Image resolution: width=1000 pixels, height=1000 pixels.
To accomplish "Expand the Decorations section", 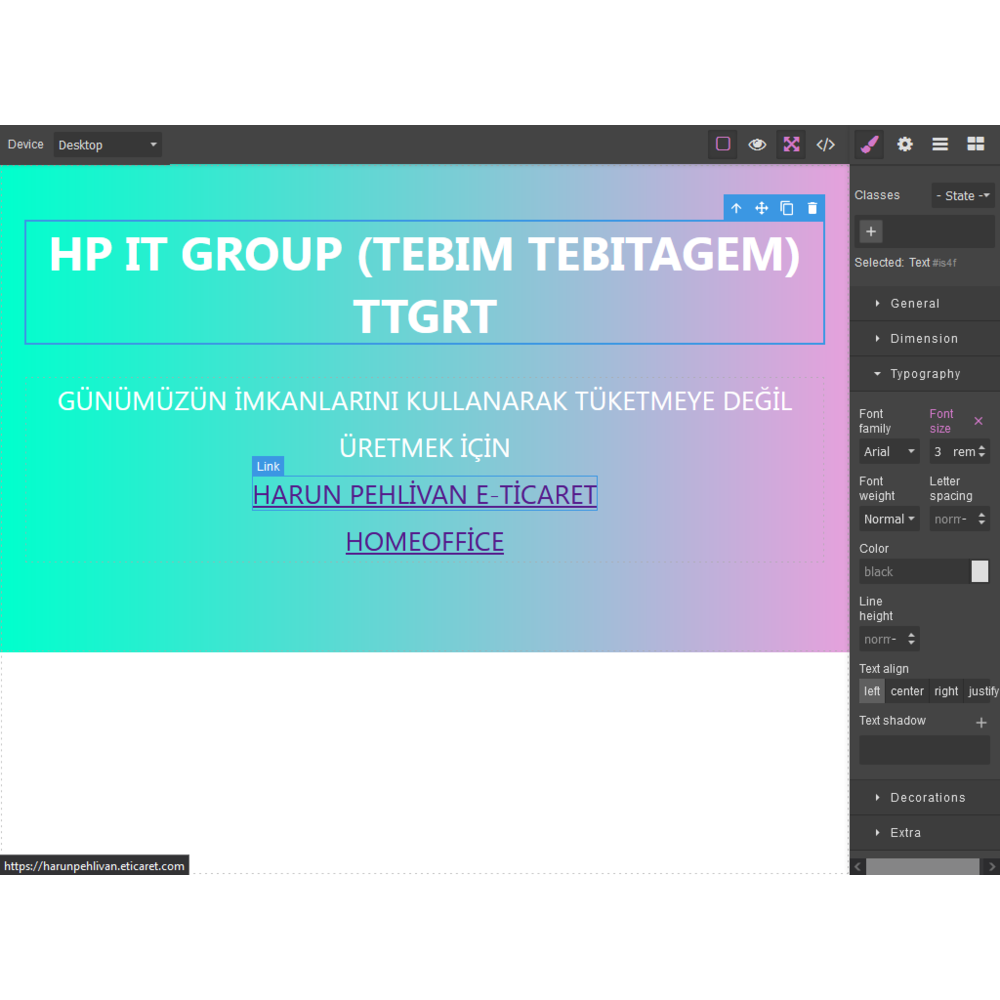I will pyautogui.click(x=924, y=797).
